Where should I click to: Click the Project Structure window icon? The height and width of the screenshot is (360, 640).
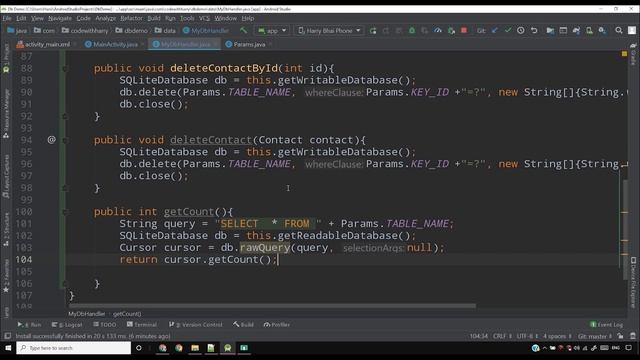(563, 31)
